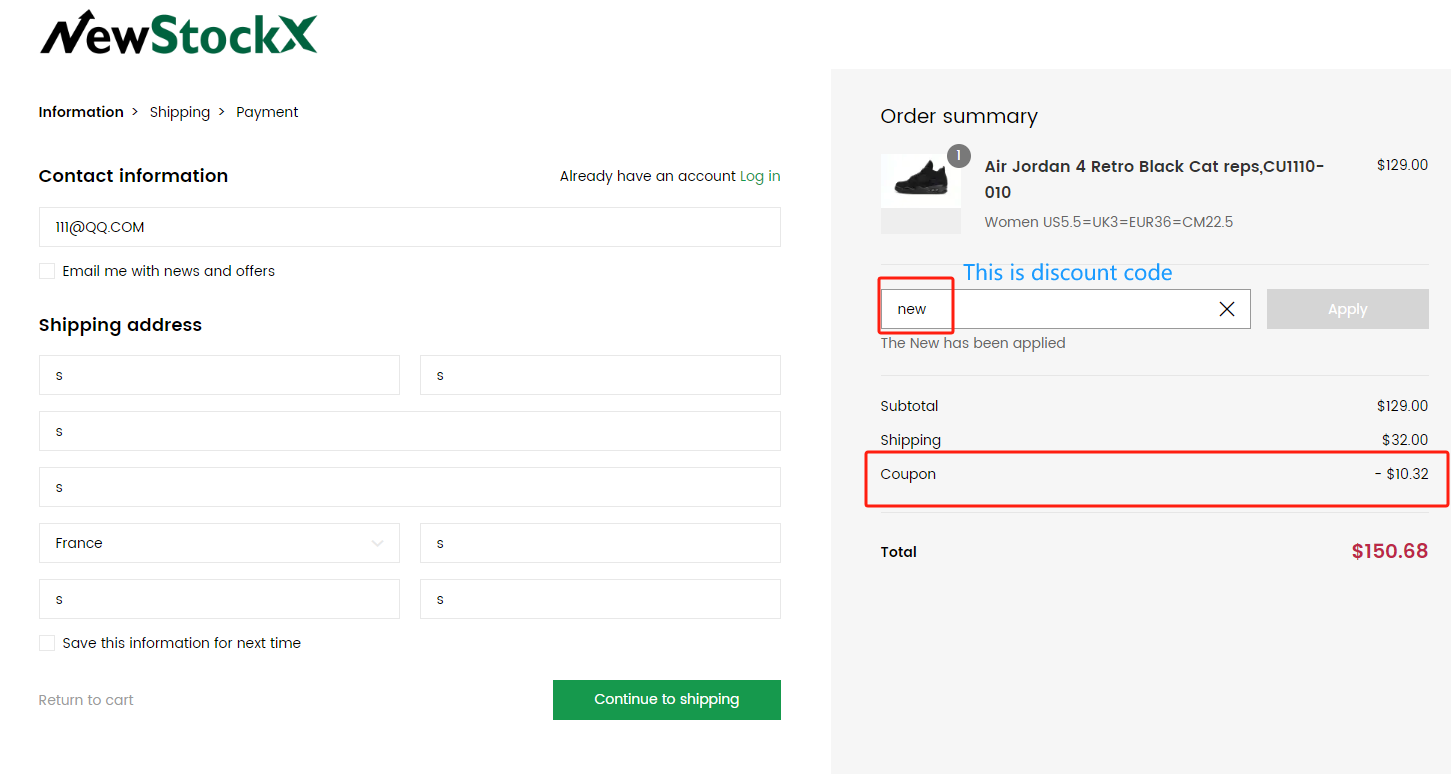Click the 'Contact information' heading

pos(133,176)
